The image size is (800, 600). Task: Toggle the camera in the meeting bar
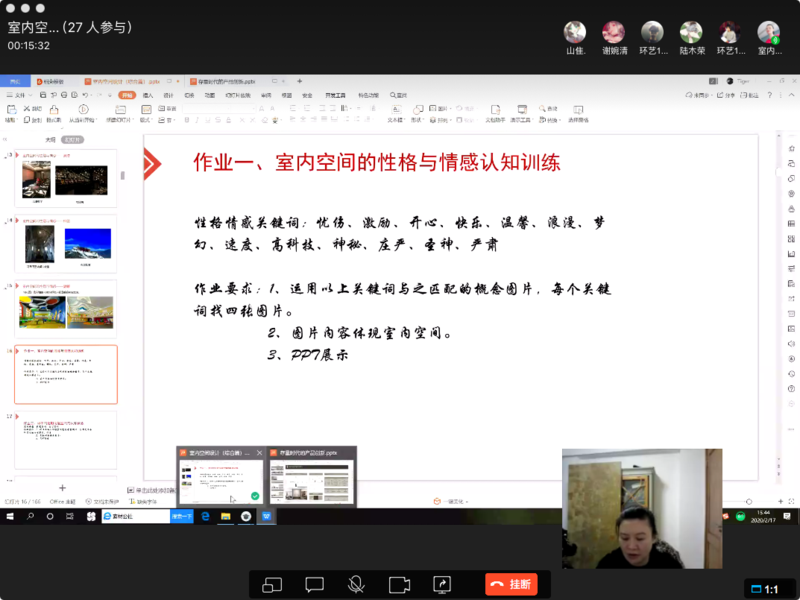[399, 584]
